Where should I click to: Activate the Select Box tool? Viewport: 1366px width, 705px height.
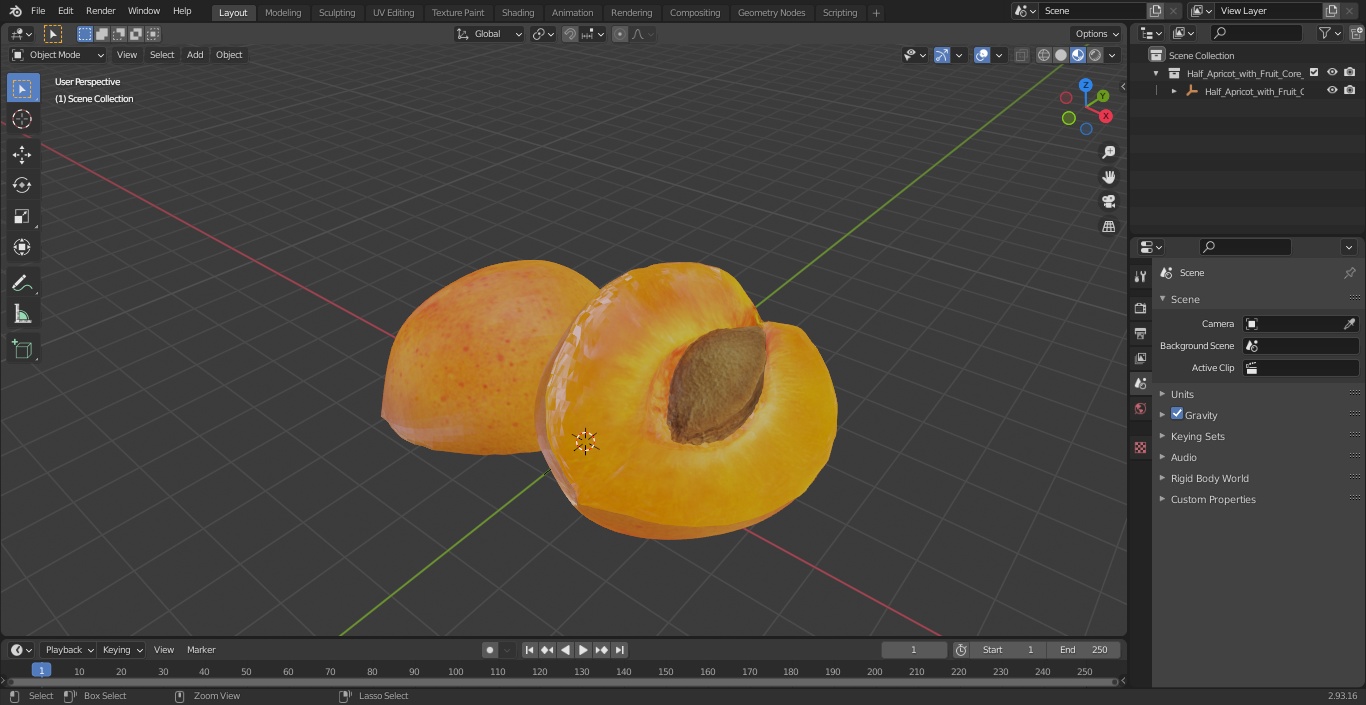point(22,88)
